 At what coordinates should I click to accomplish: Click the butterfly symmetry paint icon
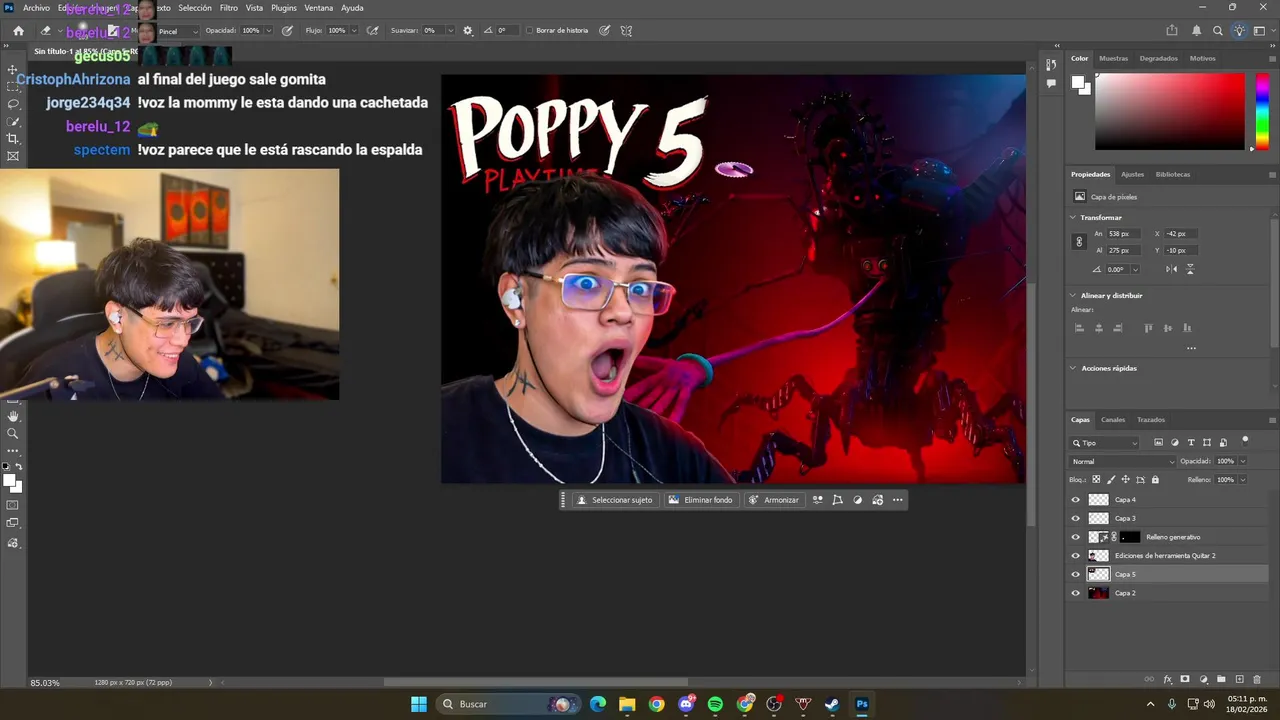pos(626,31)
